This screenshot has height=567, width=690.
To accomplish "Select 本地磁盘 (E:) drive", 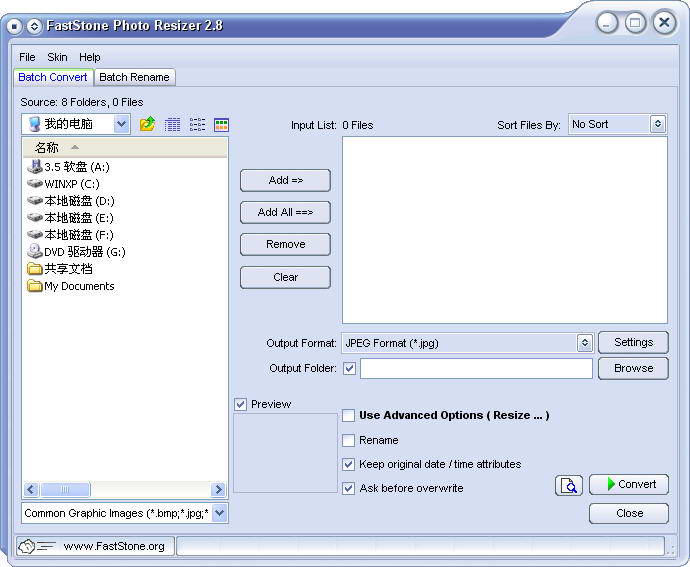I will [x=70, y=218].
